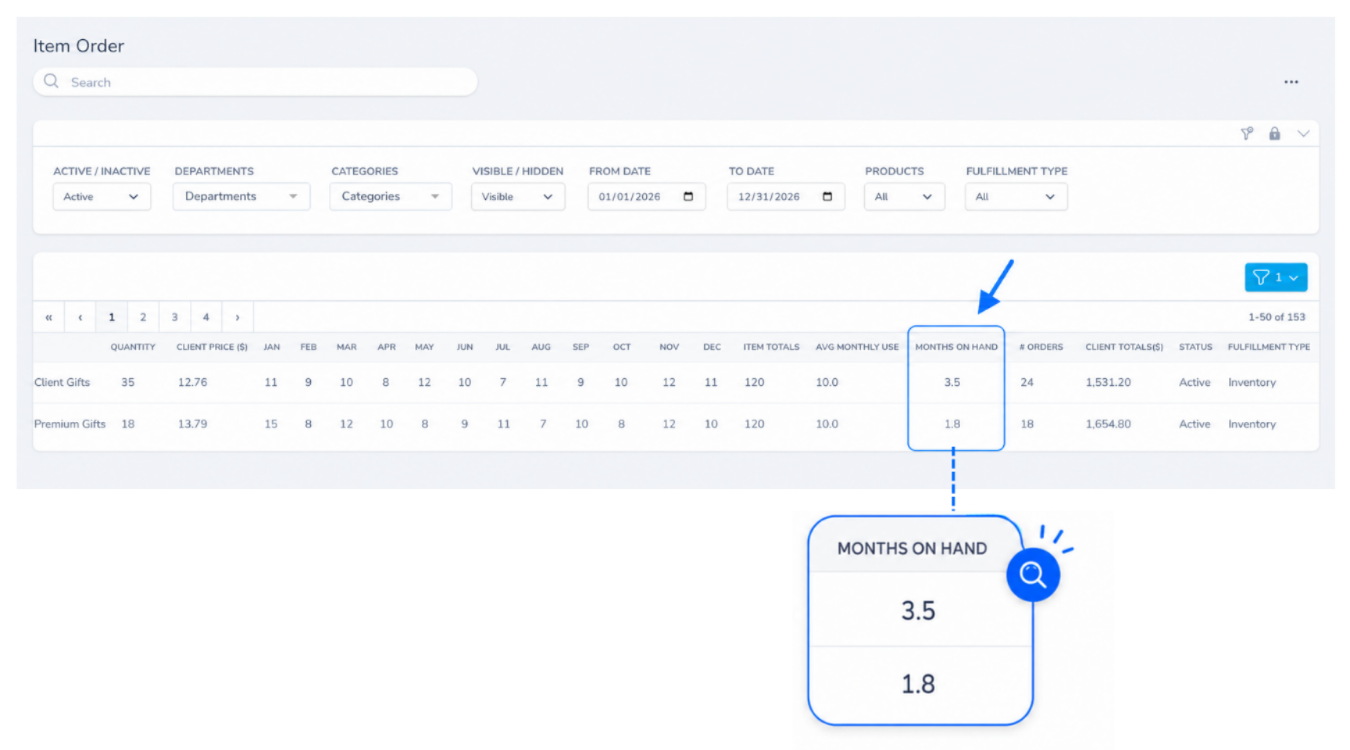
Task: Click the Client Totals($) column header
Action: (1124, 347)
